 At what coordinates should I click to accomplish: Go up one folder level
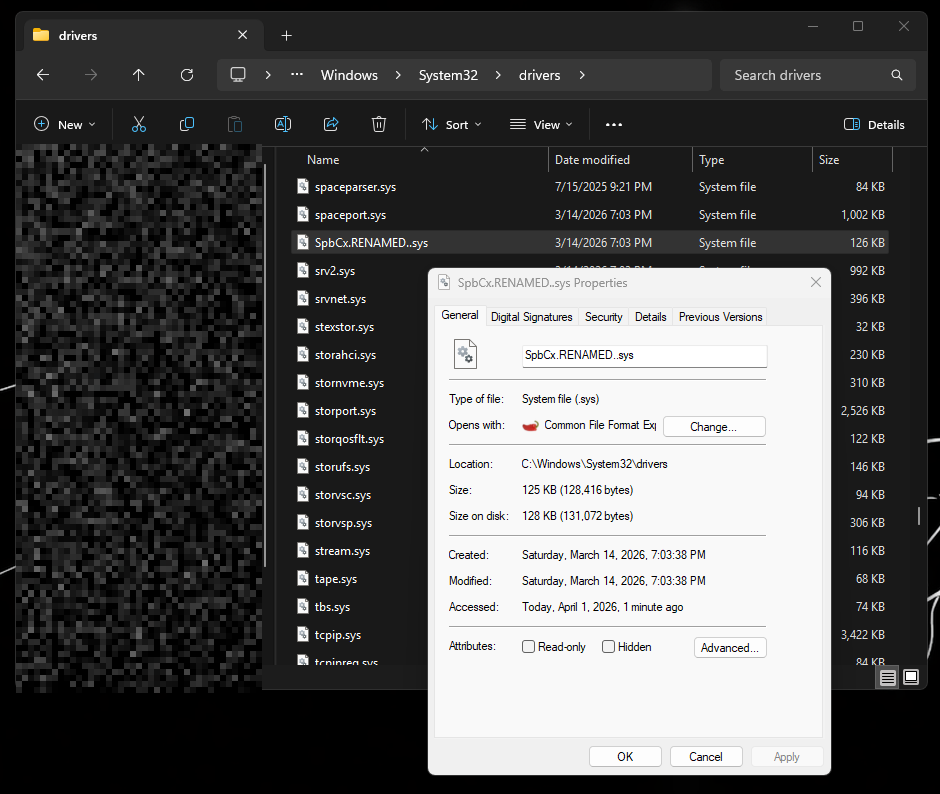(139, 75)
